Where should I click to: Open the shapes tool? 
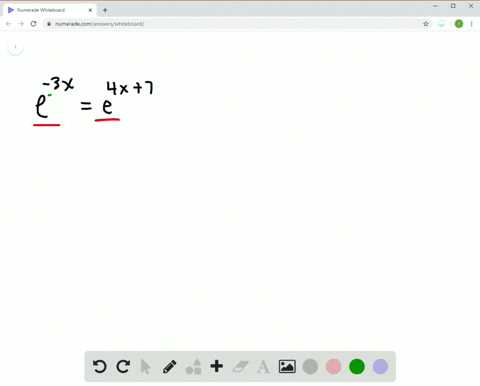[194, 367]
